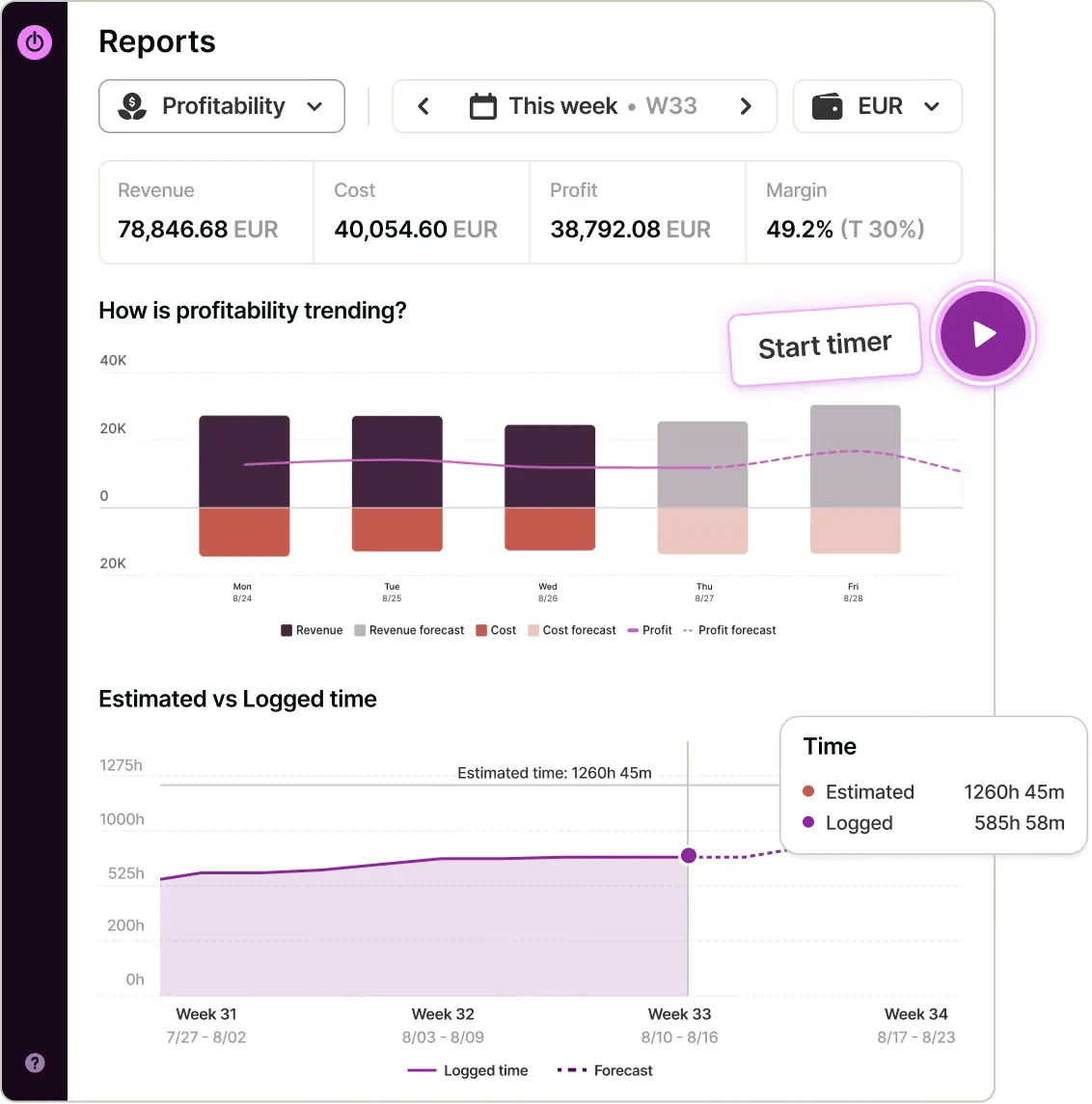Click the Profitability money plant icon
1092x1104 pixels.
tap(131, 106)
